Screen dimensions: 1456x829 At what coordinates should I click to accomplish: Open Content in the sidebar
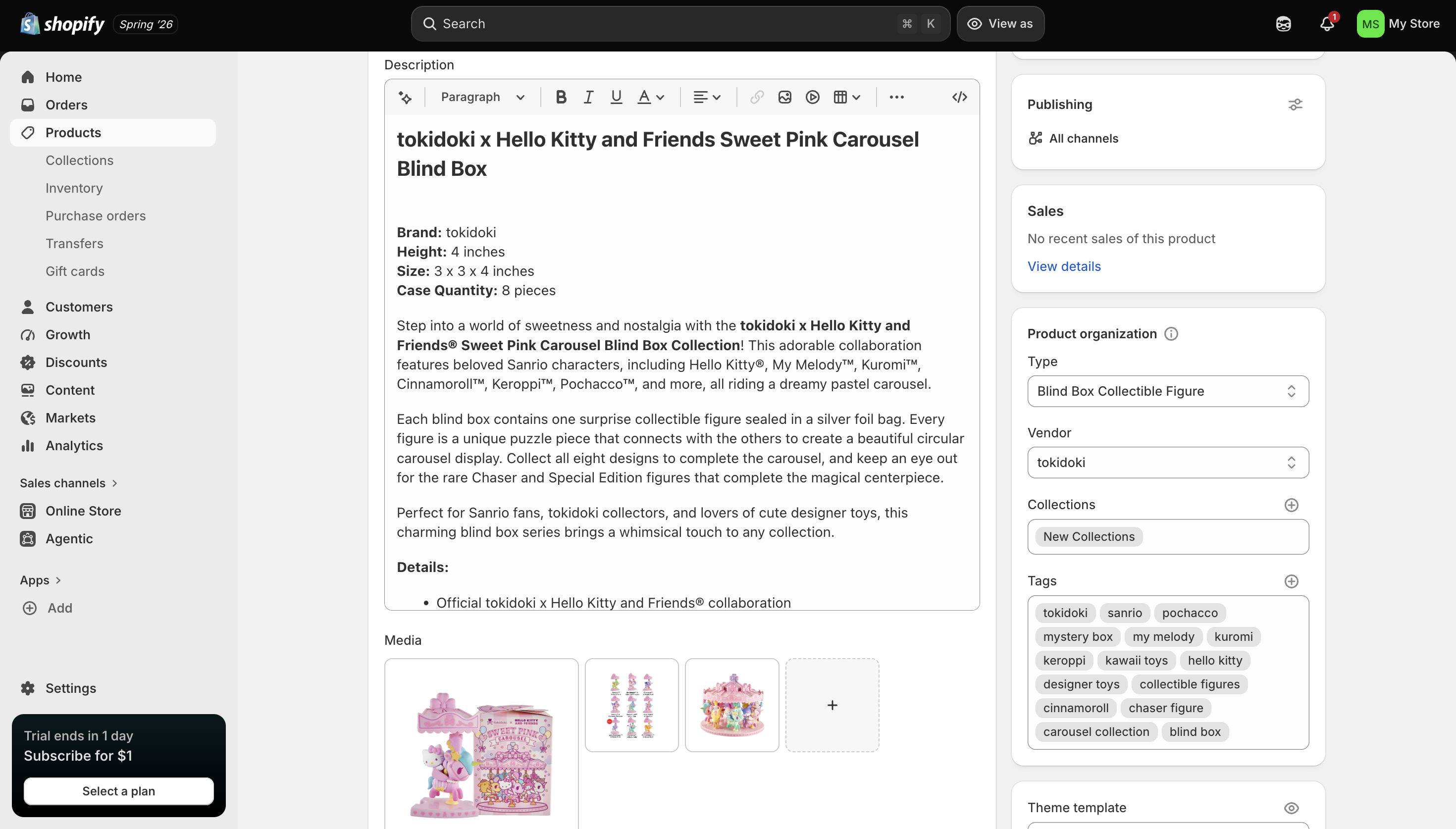(113, 390)
